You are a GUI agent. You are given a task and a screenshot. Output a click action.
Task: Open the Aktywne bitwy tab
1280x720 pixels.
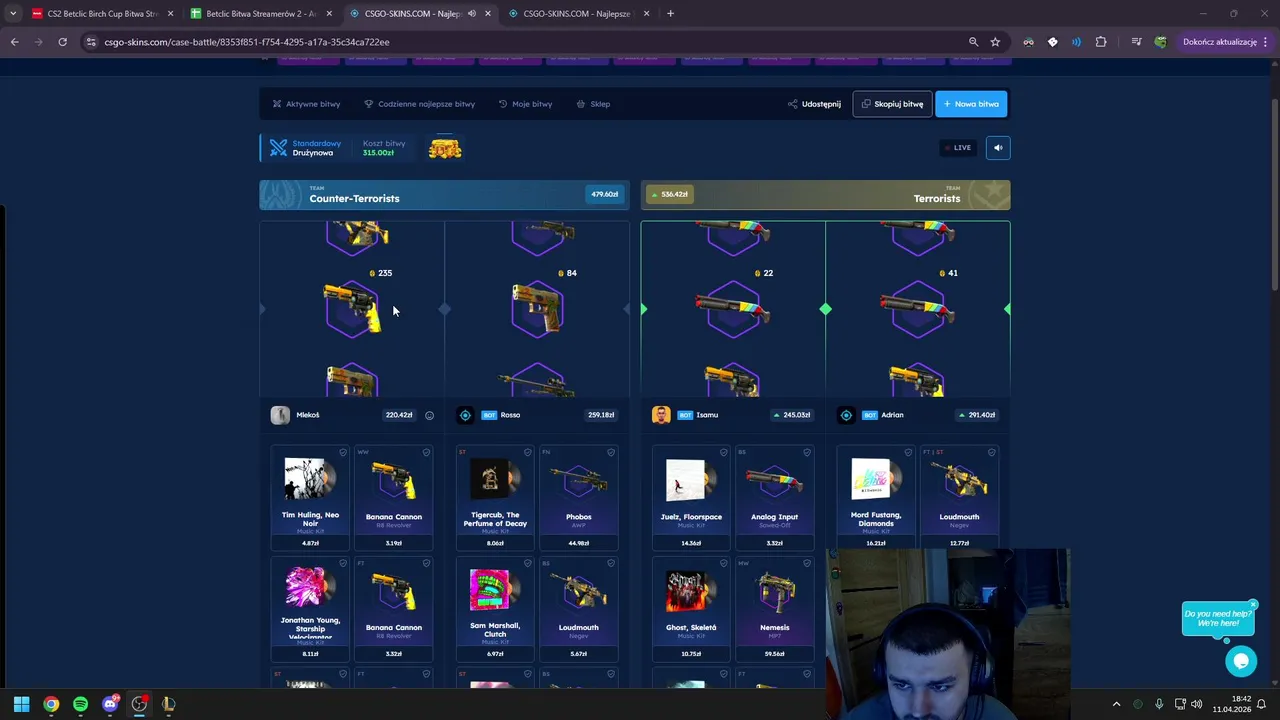coord(307,104)
